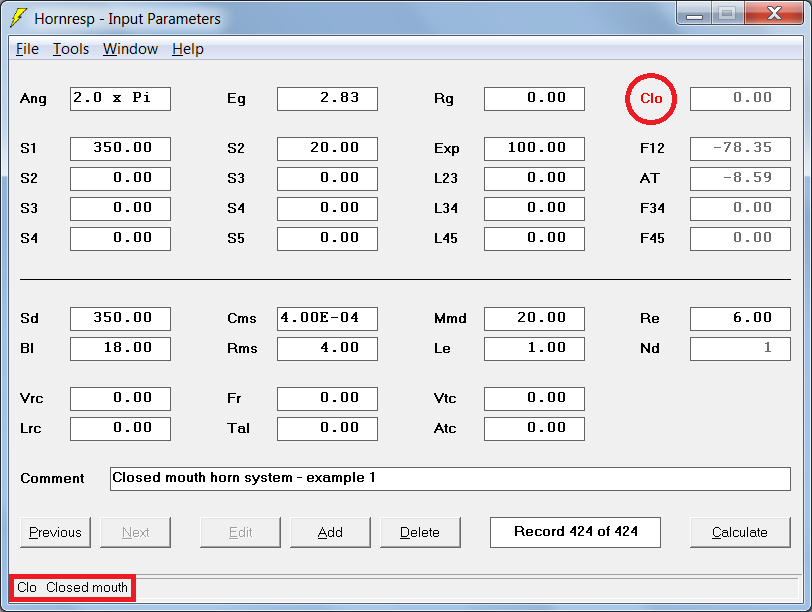Viewport: 812px width, 612px height.
Task: Click the Hornresp lightning bolt title icon
Action: point(19,18)
